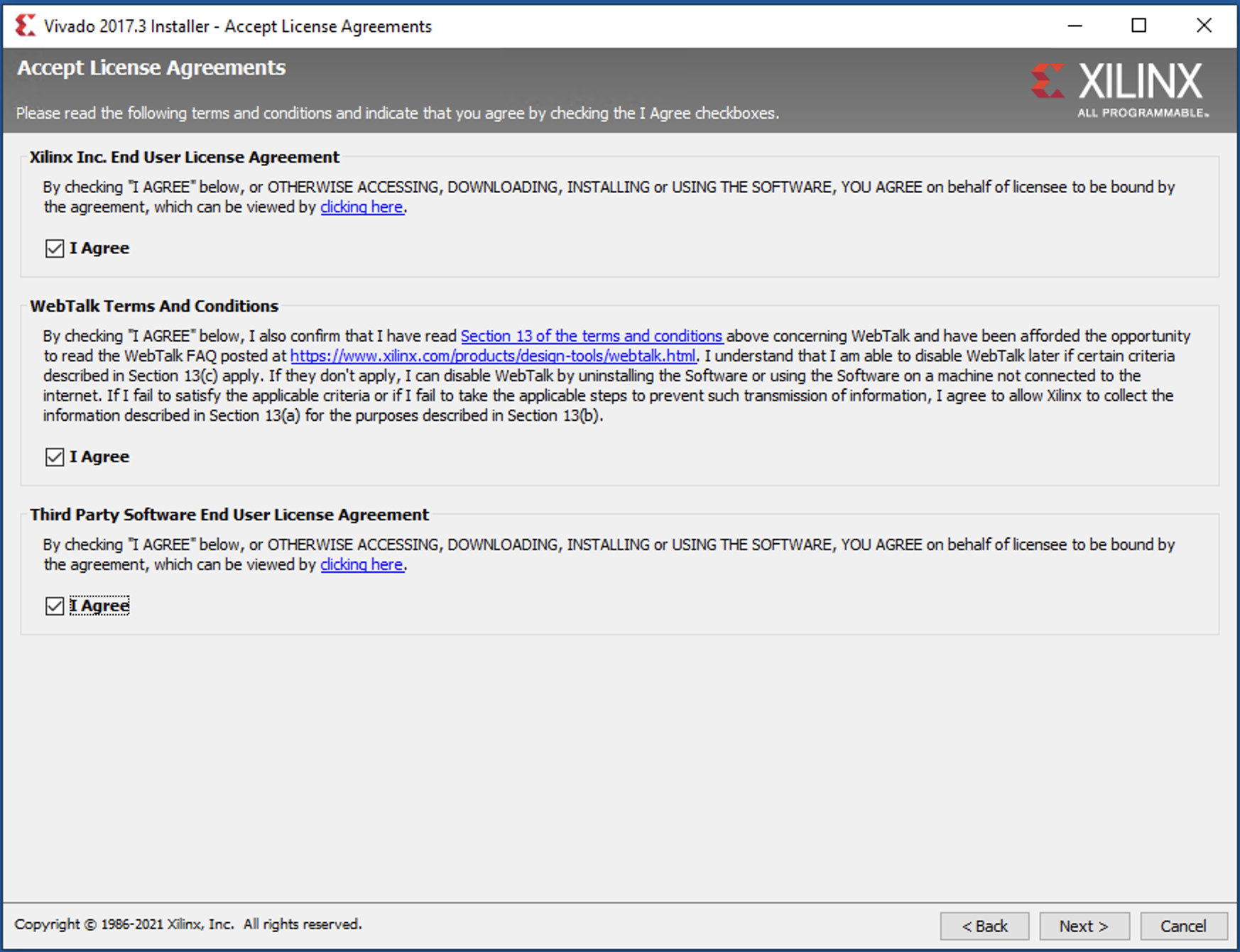Click the copyright notice in the footer

click(188, 924)
